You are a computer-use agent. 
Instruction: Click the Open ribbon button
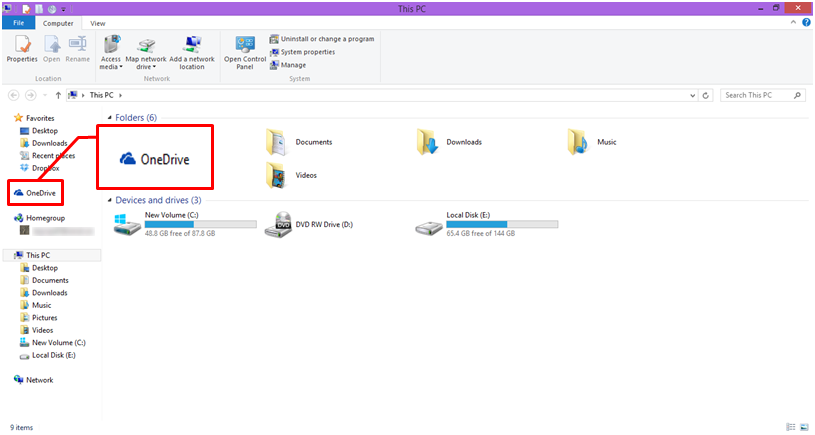click(x=51, y=49)
